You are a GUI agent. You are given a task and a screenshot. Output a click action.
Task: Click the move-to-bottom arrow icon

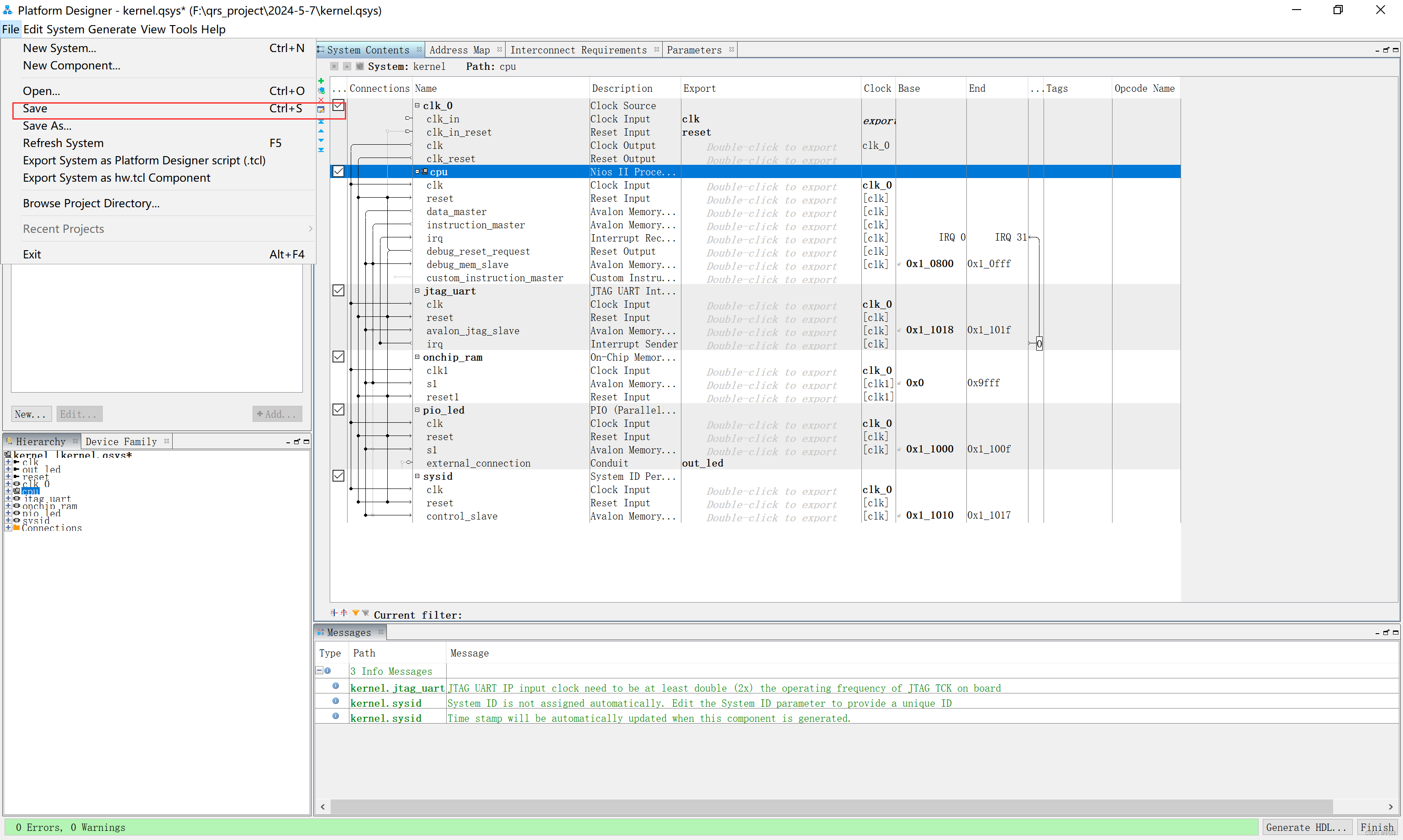pos(321,150)
